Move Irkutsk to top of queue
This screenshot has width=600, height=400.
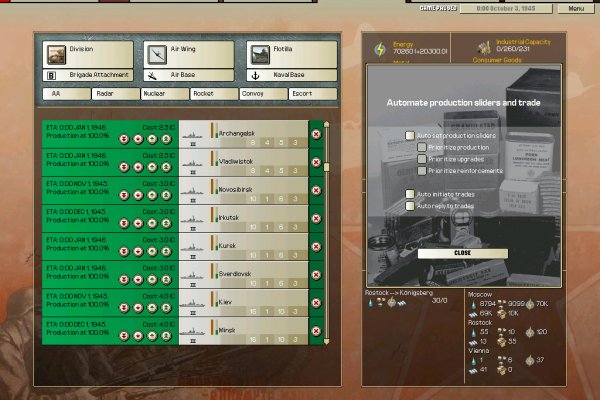[166, 223]
